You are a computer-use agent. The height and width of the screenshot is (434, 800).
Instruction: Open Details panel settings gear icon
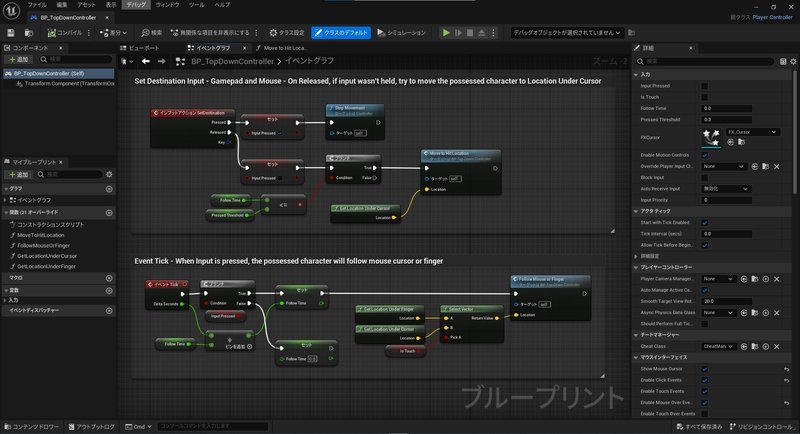point(793,61)
